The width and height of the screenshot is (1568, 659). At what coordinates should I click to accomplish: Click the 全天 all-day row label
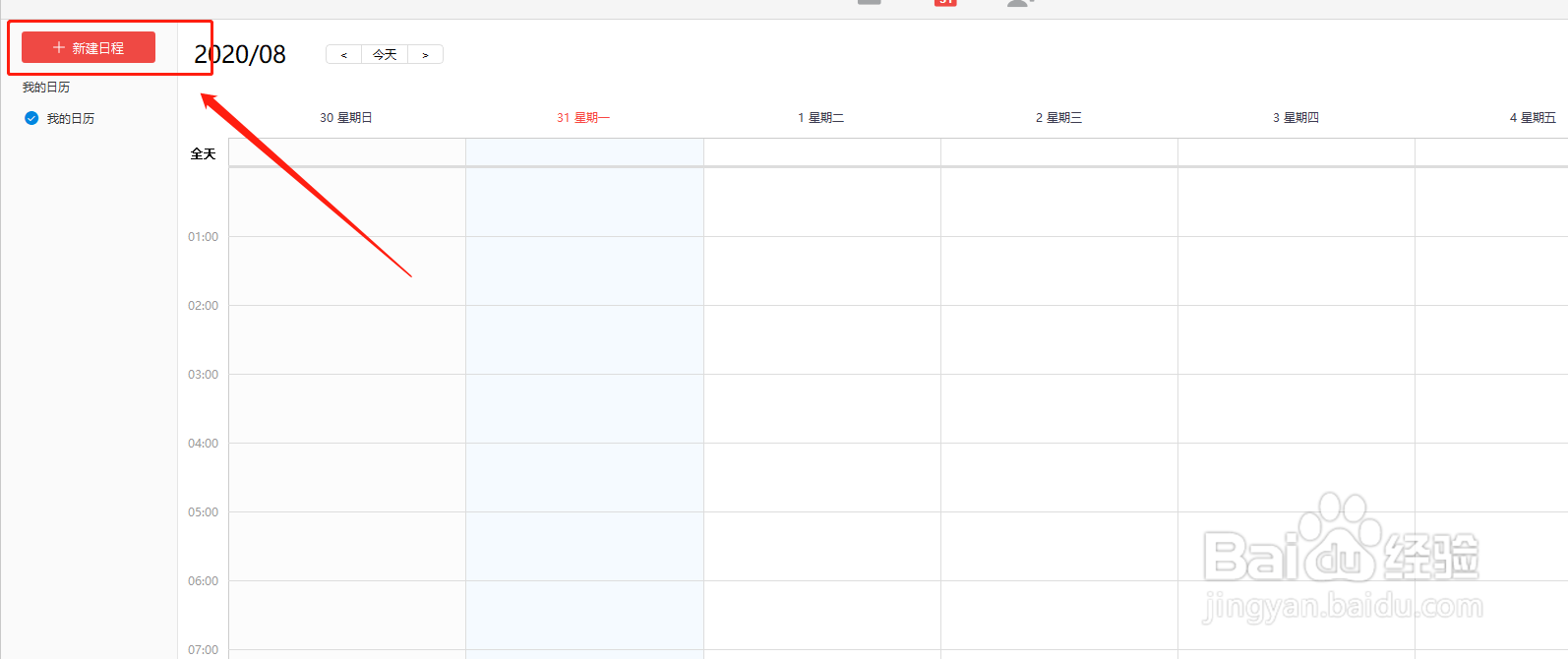203,153
